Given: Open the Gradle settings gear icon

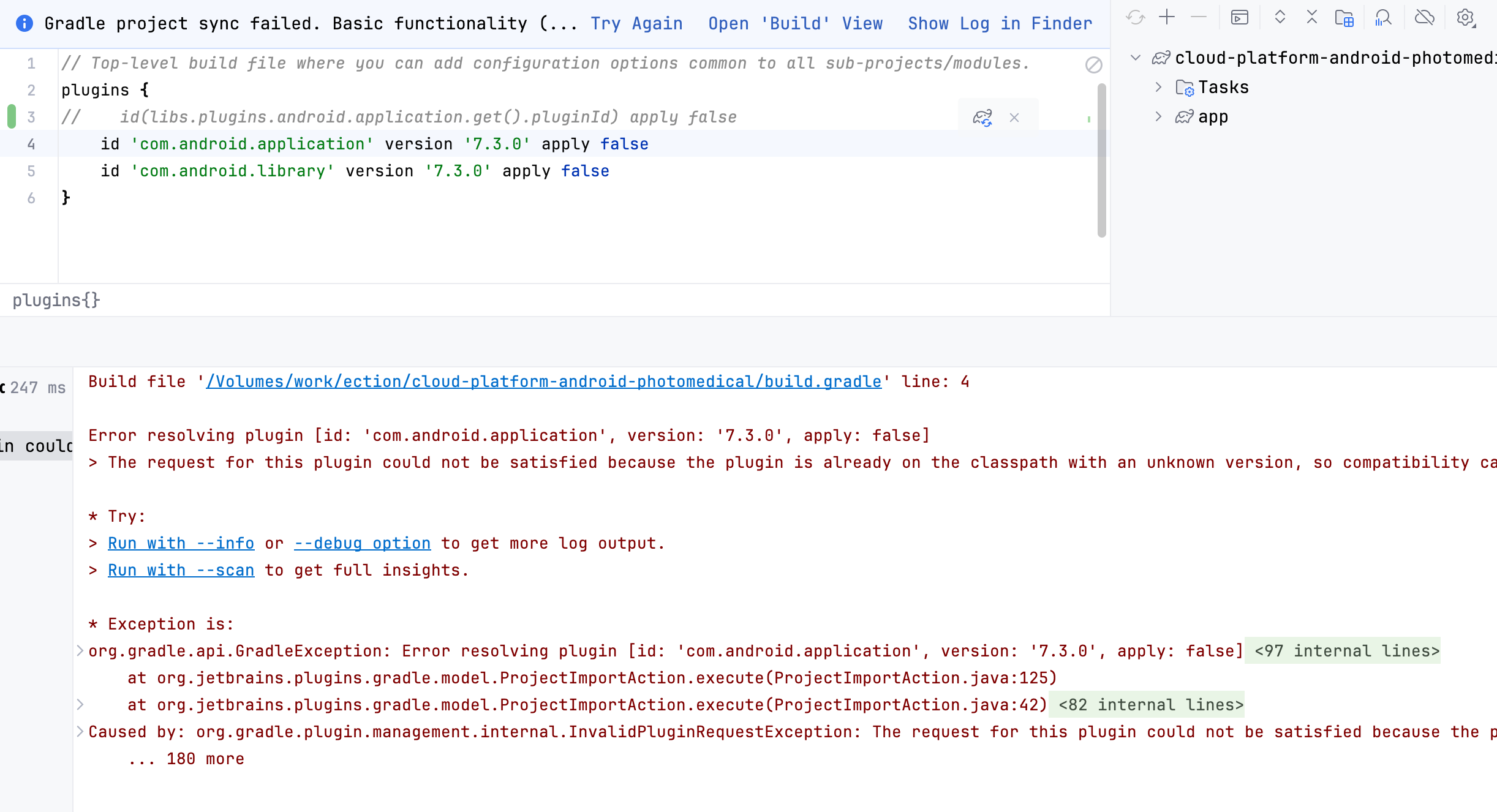Looking at the screenshot, I should [1465, 18].
